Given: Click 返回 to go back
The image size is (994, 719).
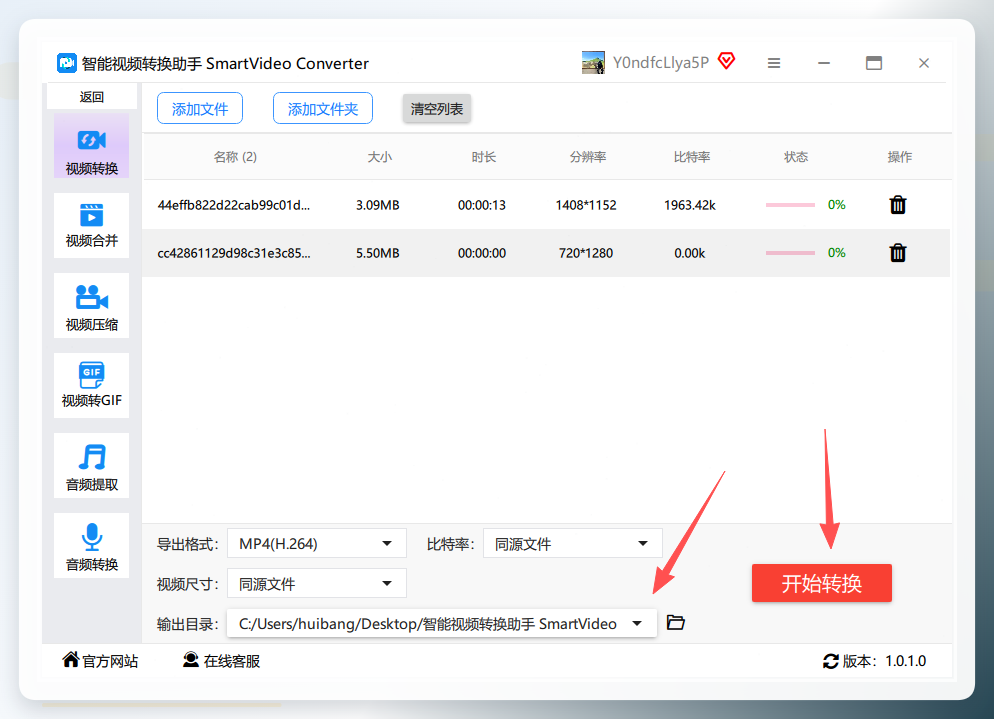Looking at the screenshot, I should click(x=91, y=97).
